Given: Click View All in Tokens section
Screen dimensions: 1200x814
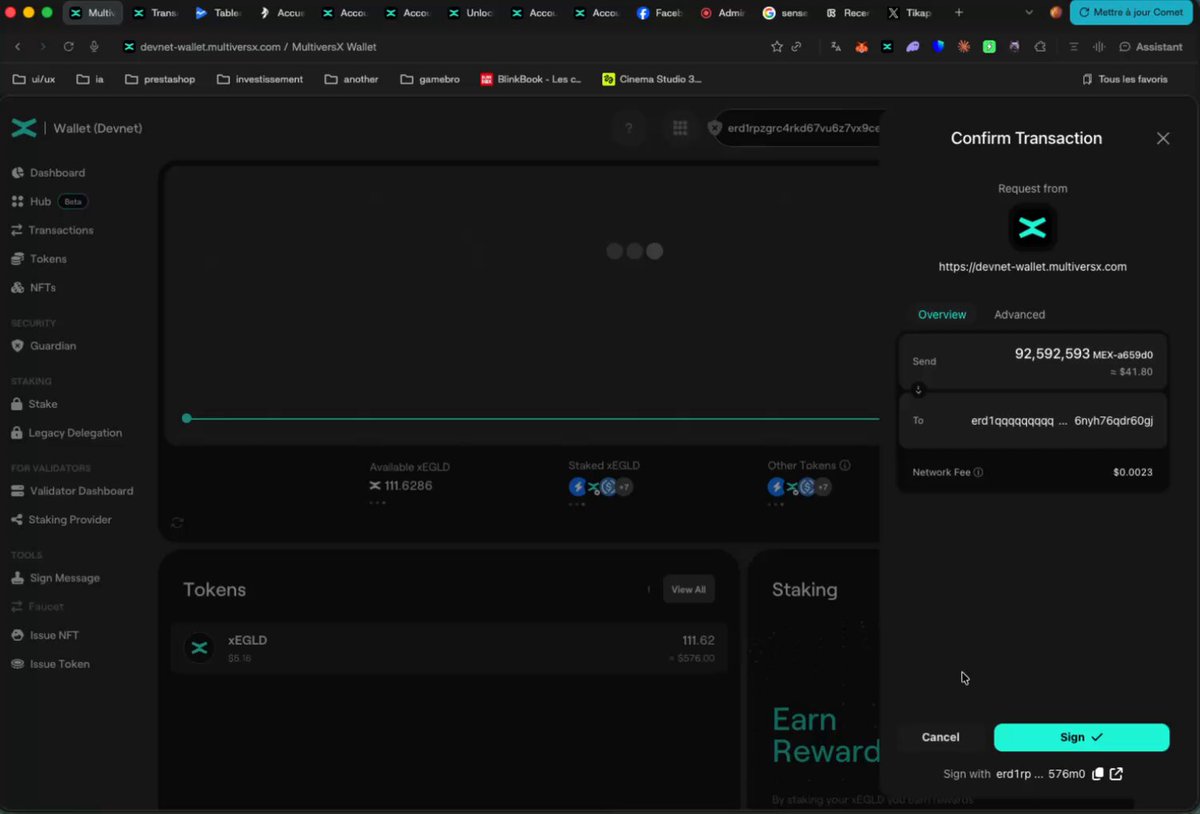Looking at the screenshot, I should click(x=688, y=590).
